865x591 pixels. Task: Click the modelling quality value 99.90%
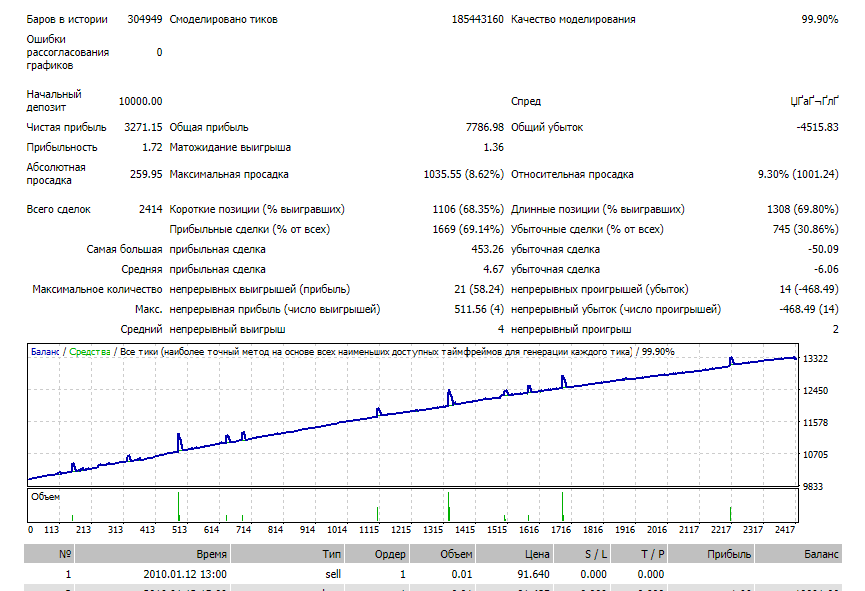click(x=820, y=19)
